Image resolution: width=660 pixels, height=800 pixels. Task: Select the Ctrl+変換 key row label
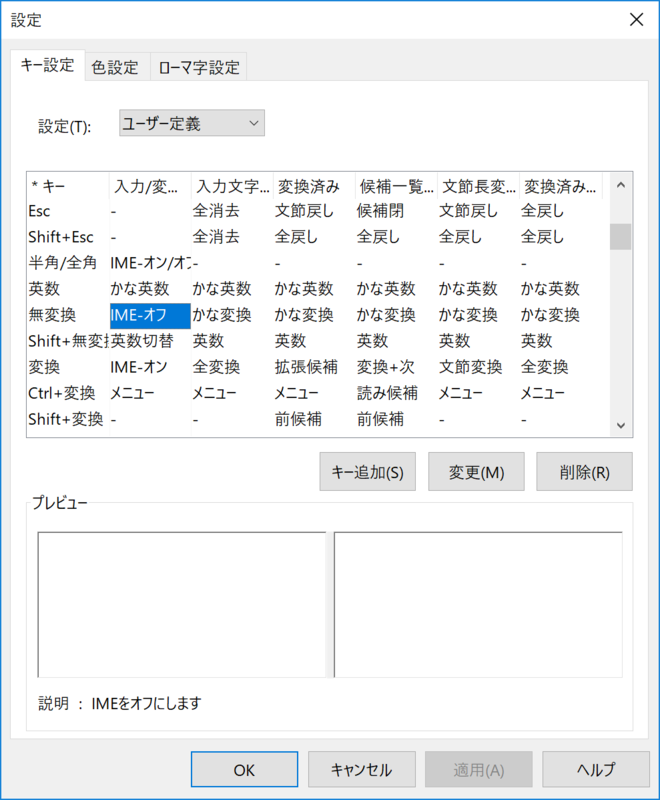pyautogui.click(x=62, y=393)
